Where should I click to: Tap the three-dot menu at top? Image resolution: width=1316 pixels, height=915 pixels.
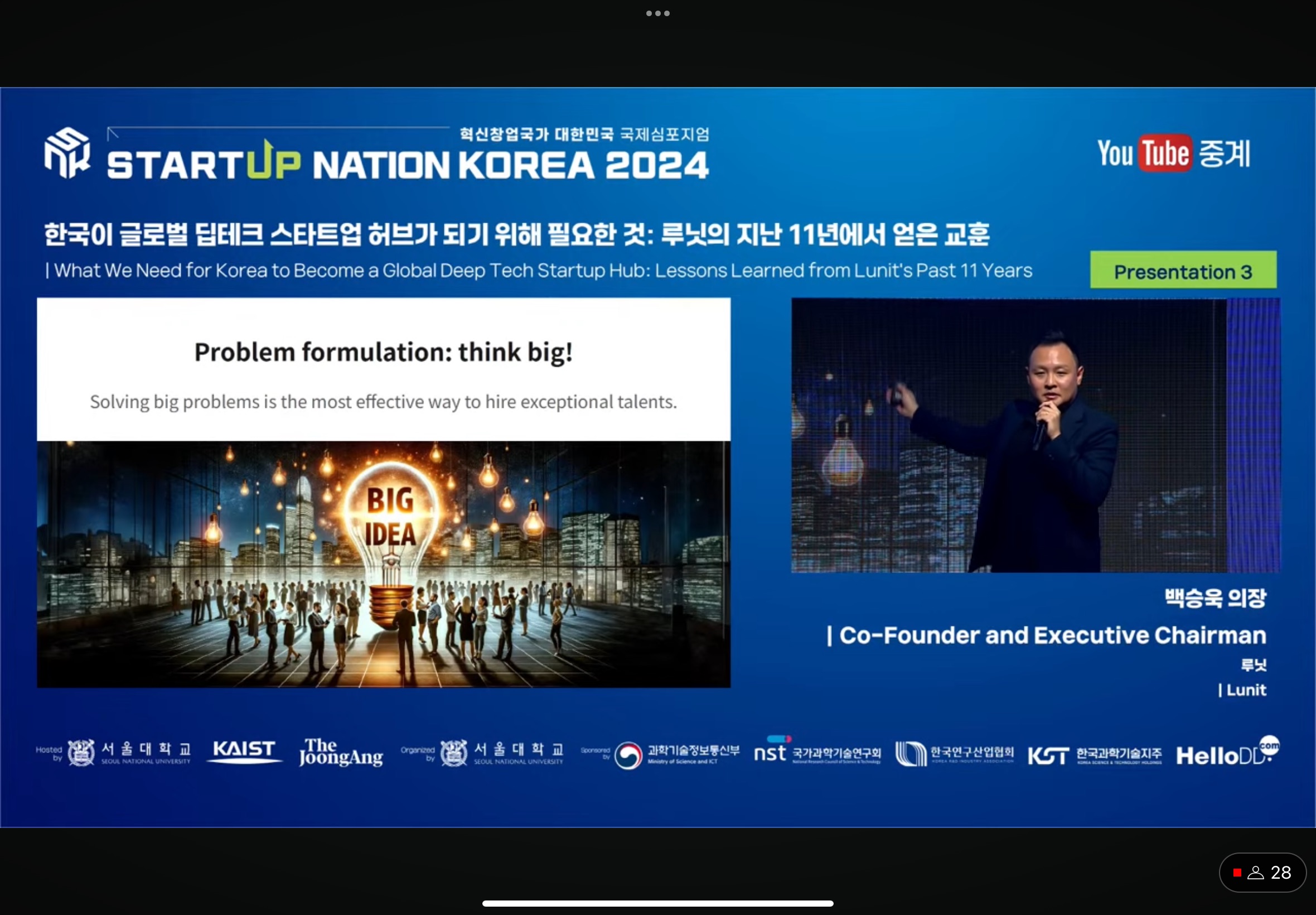point(657,13)
